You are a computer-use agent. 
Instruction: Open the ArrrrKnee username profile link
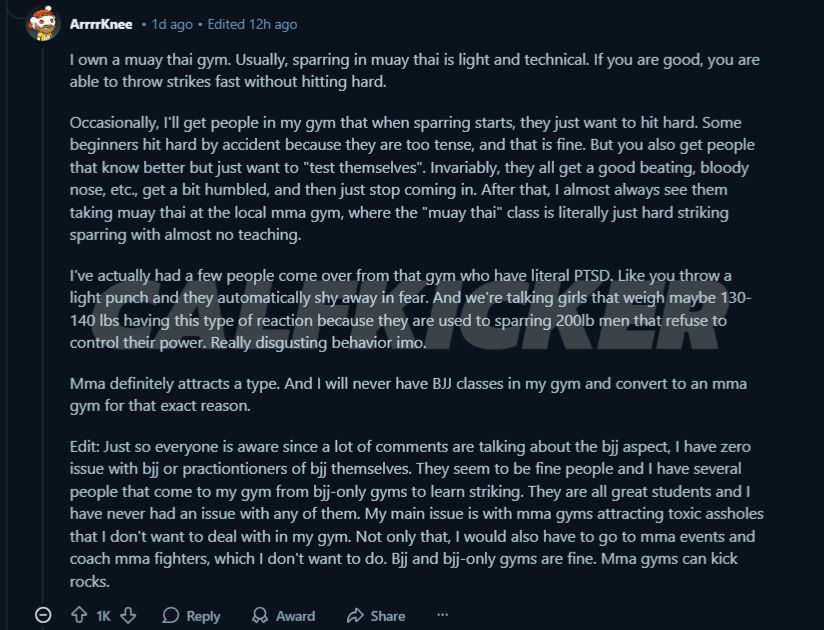pyautogui.click(x=101, y=23)
